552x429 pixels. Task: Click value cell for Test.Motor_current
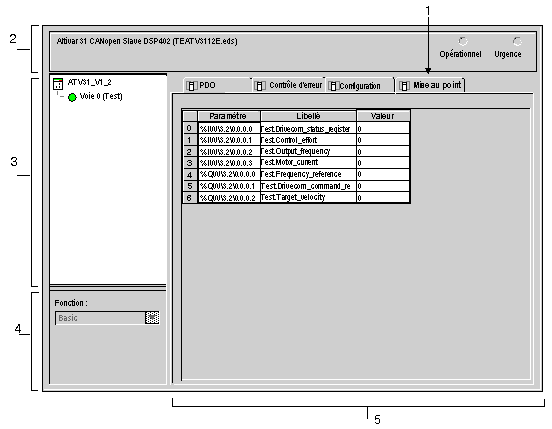[x=383, y=163]
